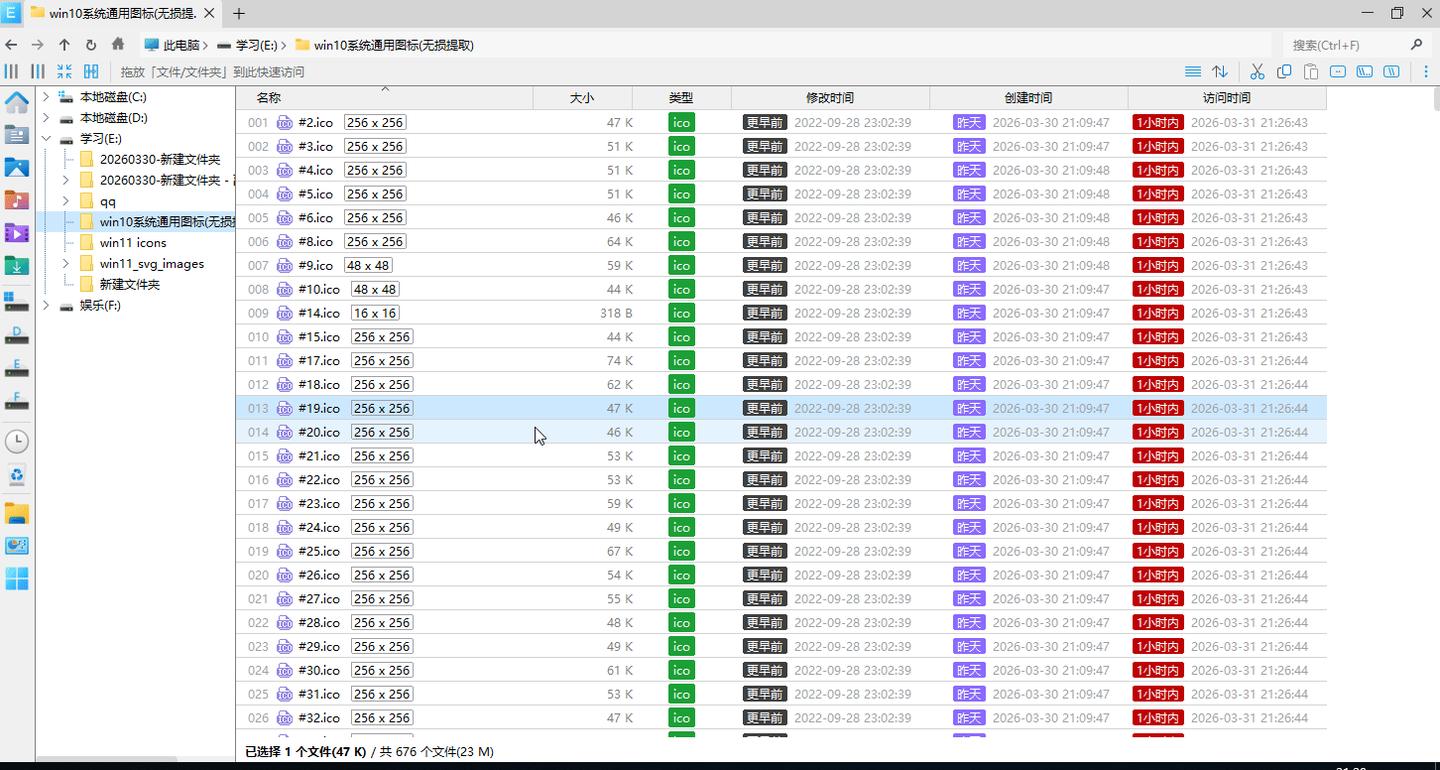
Task: Select file #9.ico in the list
Action: [781, 265]
